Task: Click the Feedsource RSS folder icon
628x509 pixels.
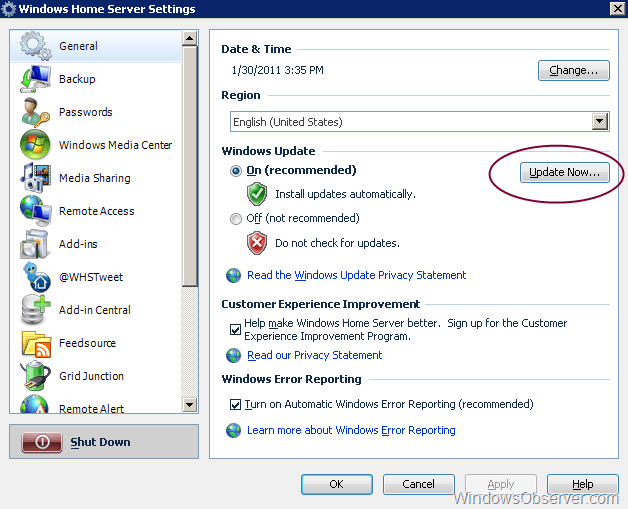Action: point(36,343)
